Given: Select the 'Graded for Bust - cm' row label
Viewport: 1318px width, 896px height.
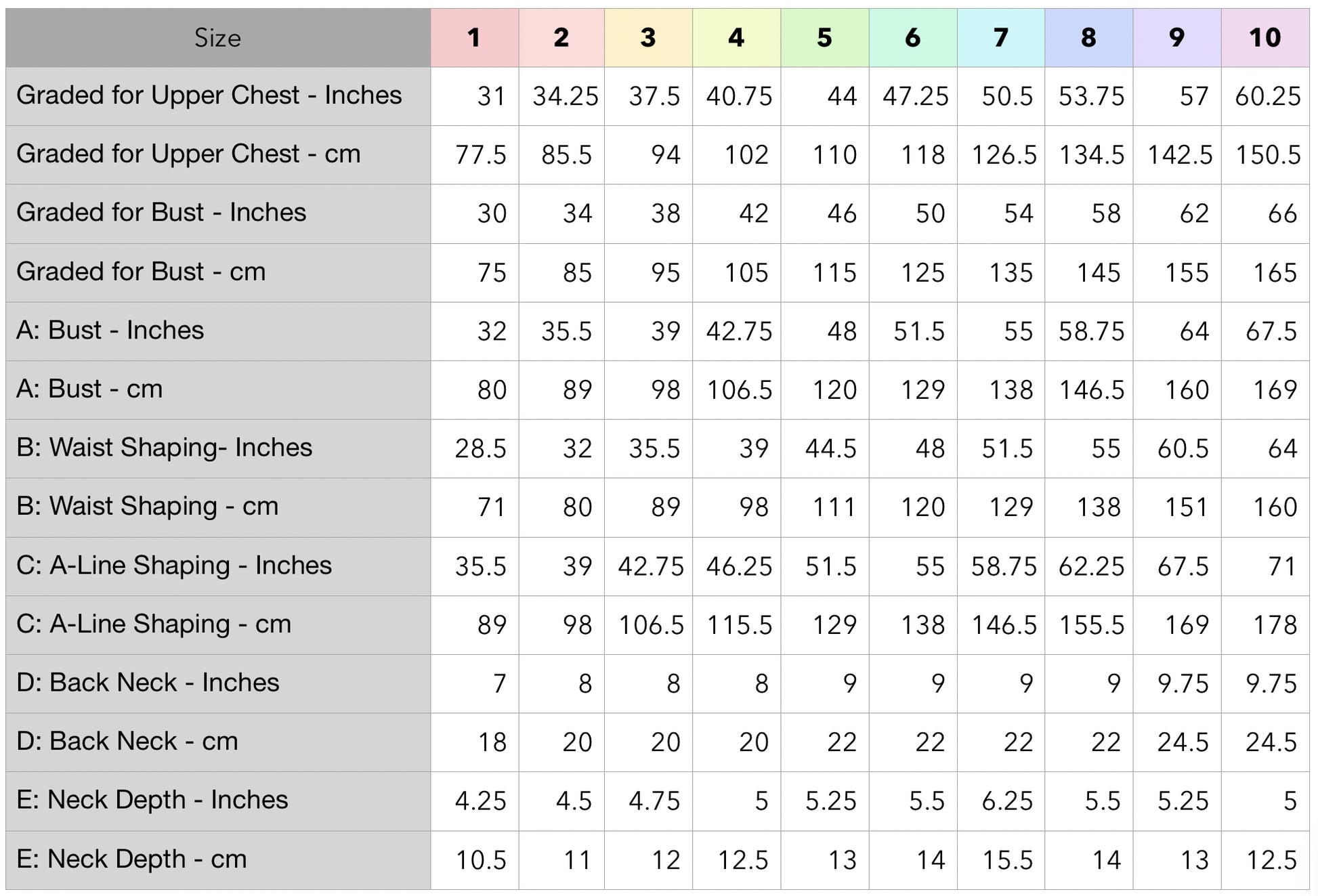Looking at the screenshot, I should [141, 272].
